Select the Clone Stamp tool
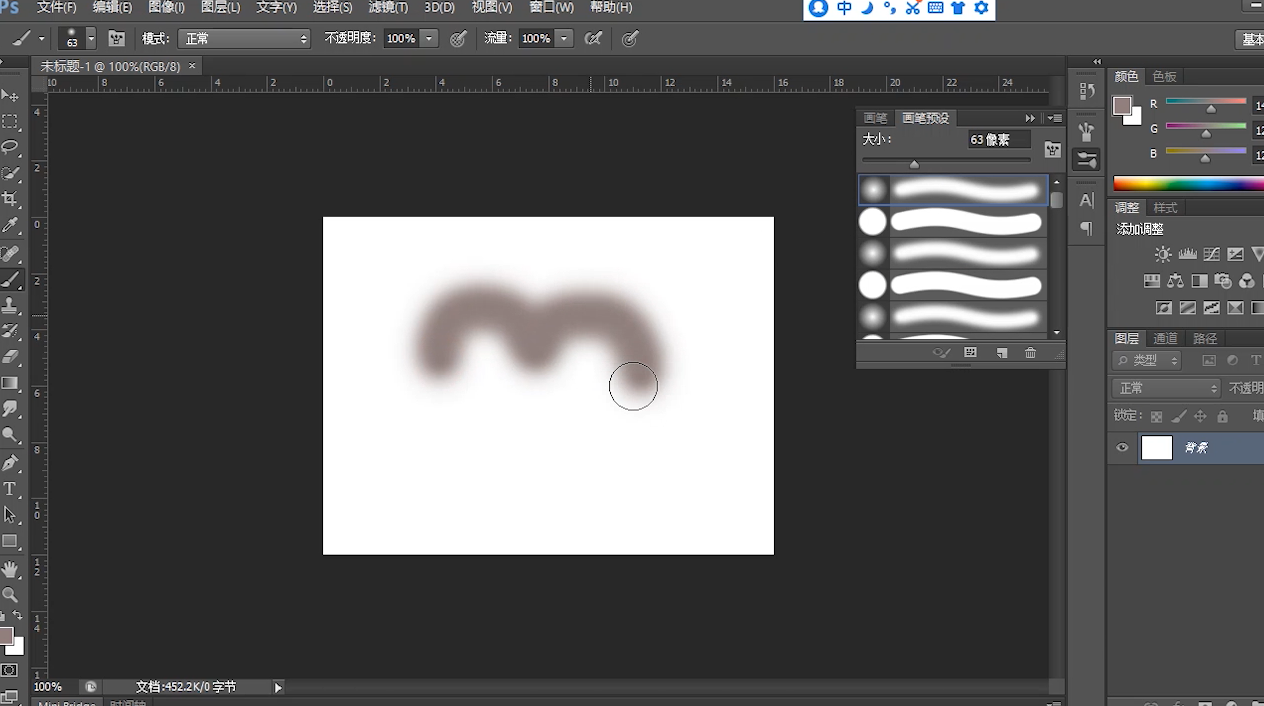This screenshot has width=1264, height=706. 10,305
